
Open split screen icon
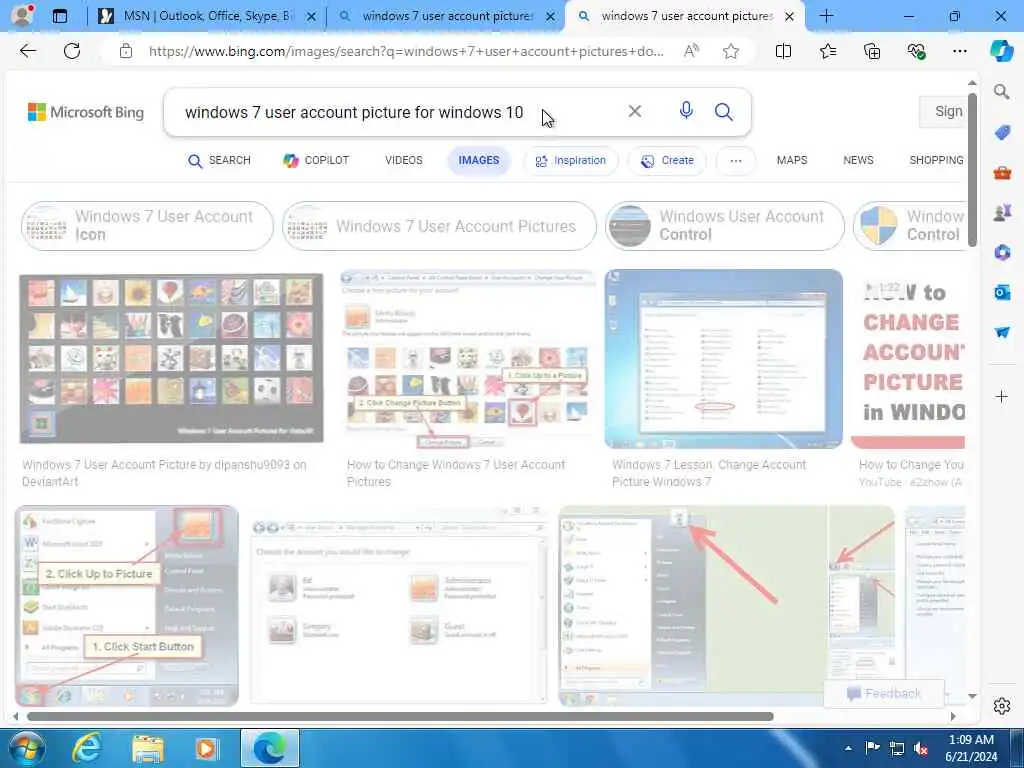(783, 51)
